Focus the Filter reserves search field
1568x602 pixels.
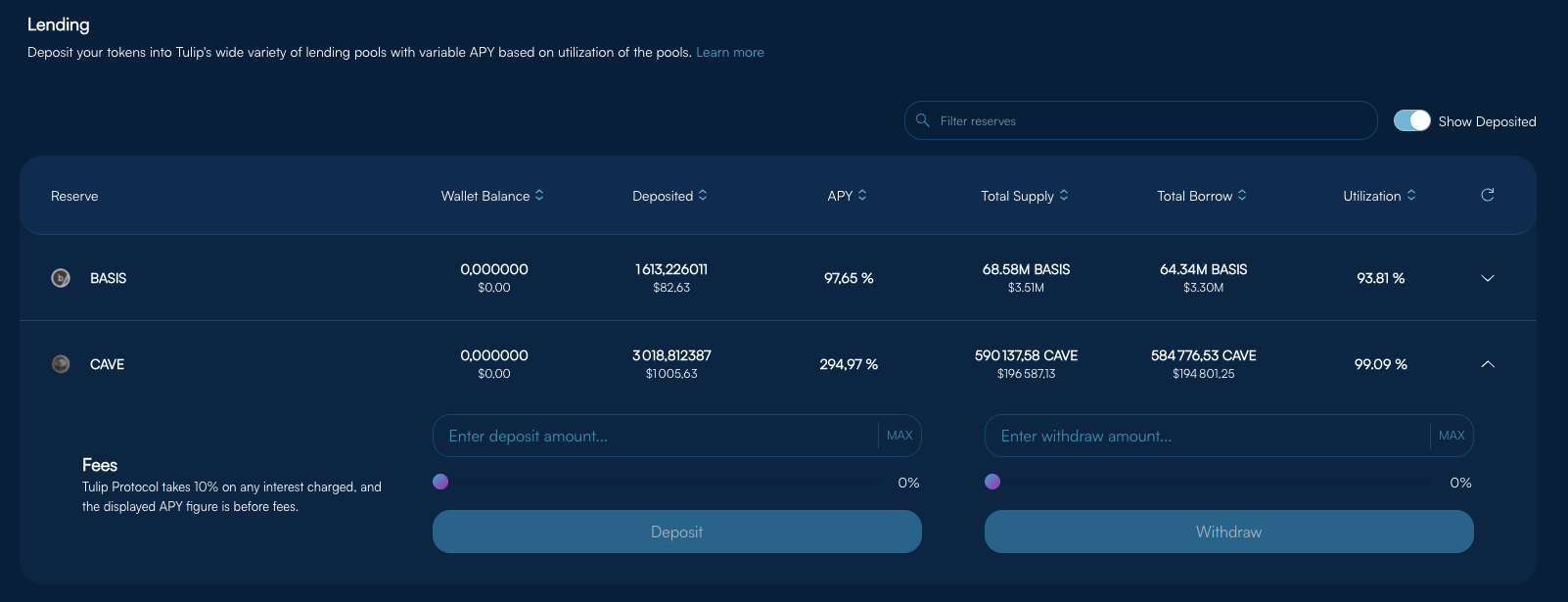[x=1145, y=120]
